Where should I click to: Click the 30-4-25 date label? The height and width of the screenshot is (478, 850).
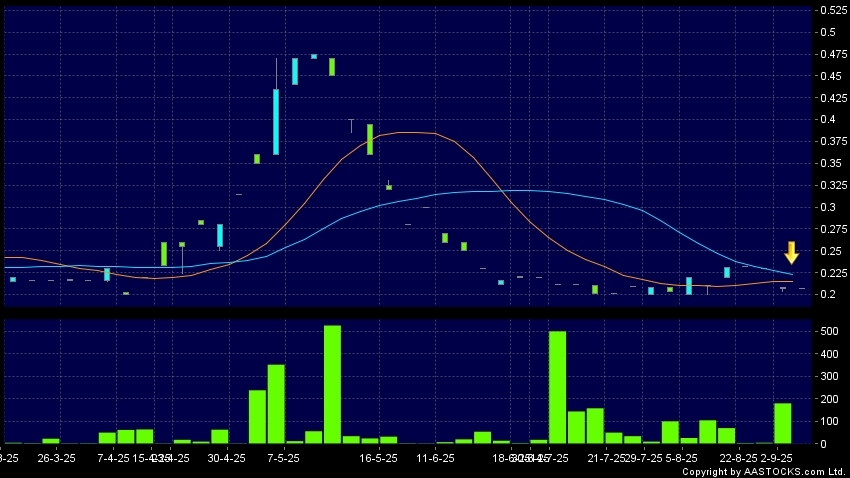(x=226, y=458)
